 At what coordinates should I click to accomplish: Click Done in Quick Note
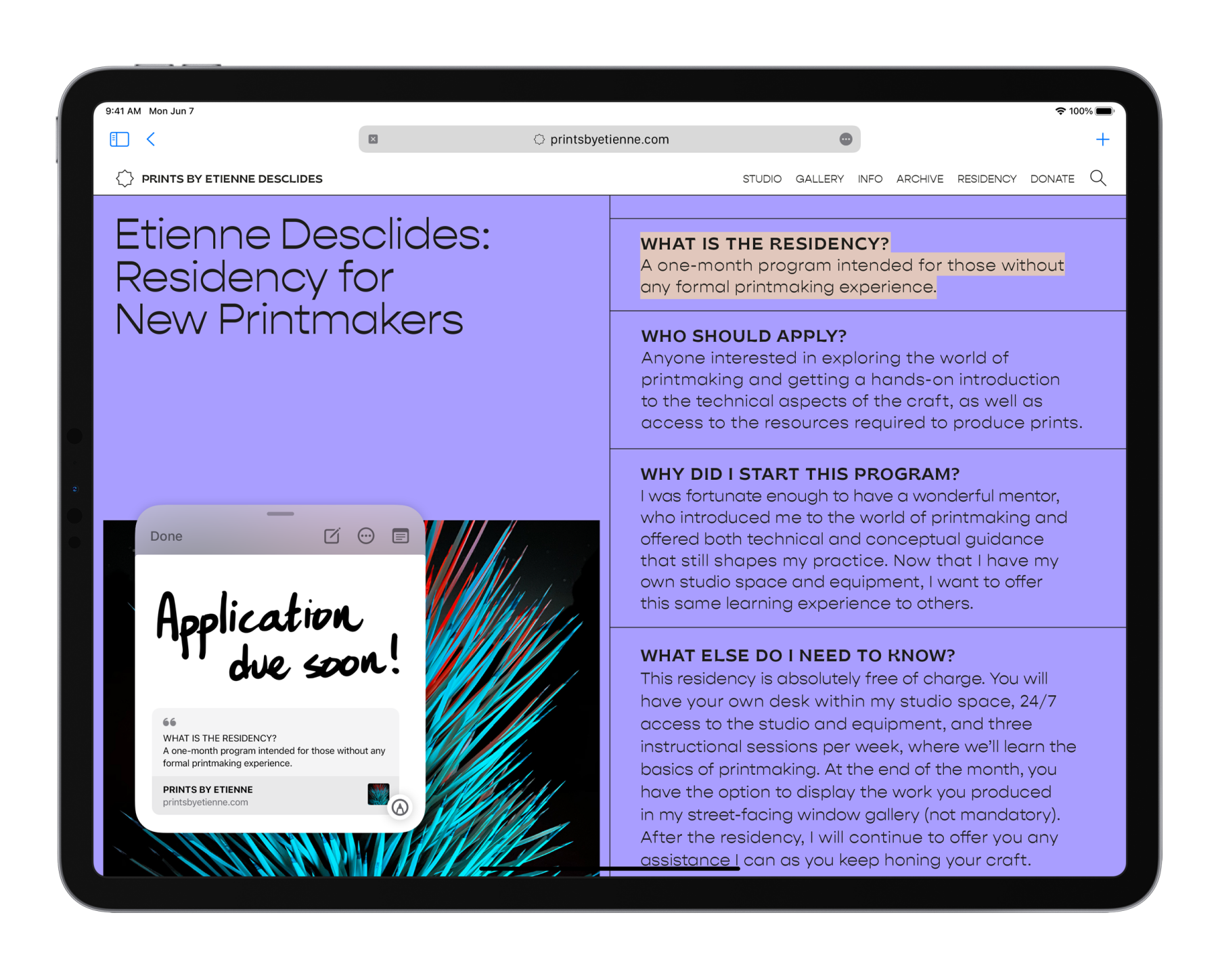coord(166,536)
